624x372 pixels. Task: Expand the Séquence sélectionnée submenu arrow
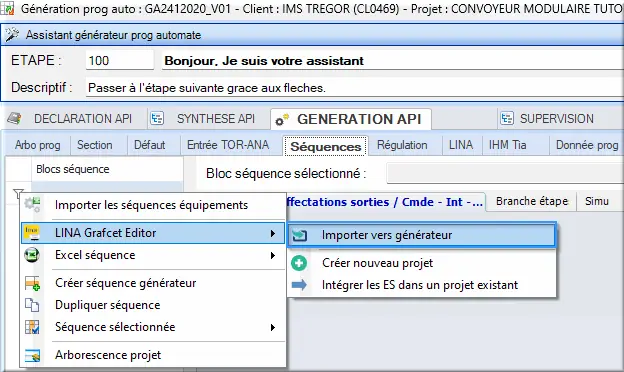[273, 327]
